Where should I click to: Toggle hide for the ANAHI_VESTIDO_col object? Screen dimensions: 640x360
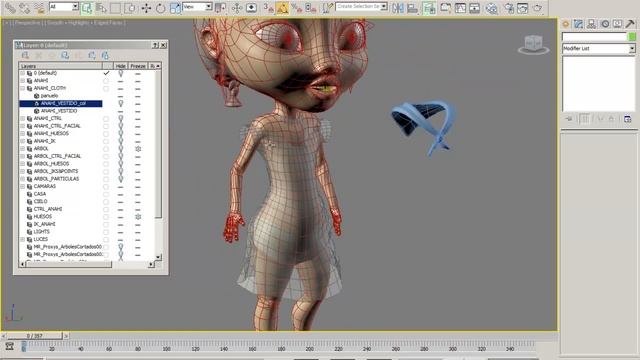121,104
